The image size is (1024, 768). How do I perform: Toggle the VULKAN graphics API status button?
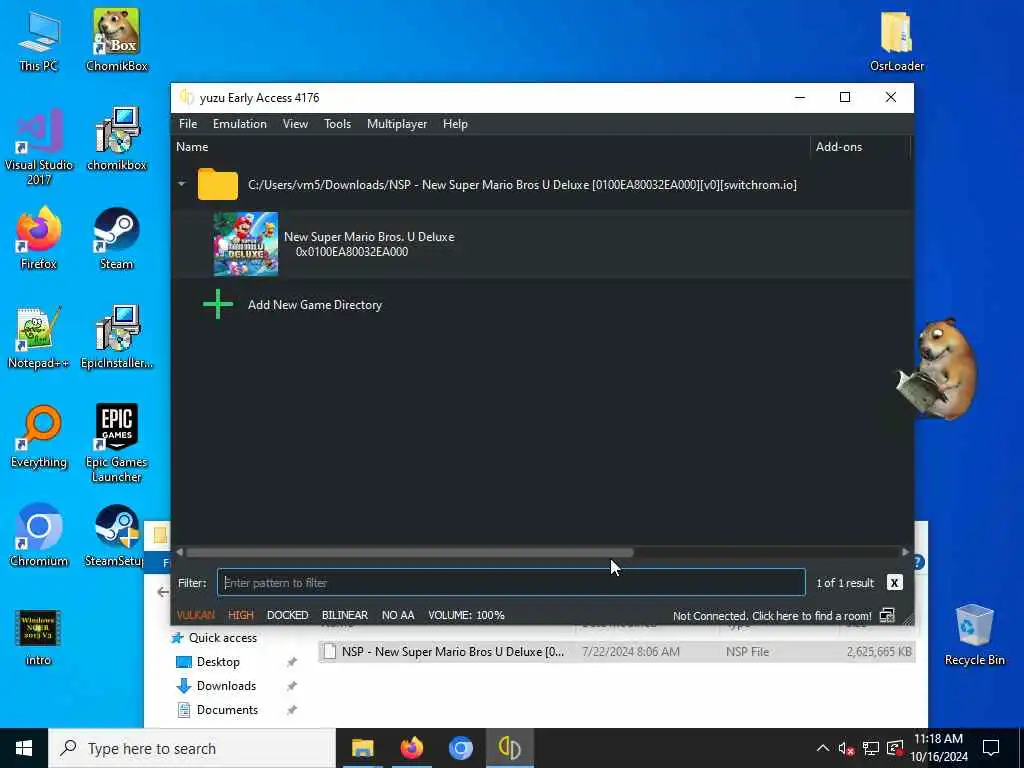pos(195,615)
